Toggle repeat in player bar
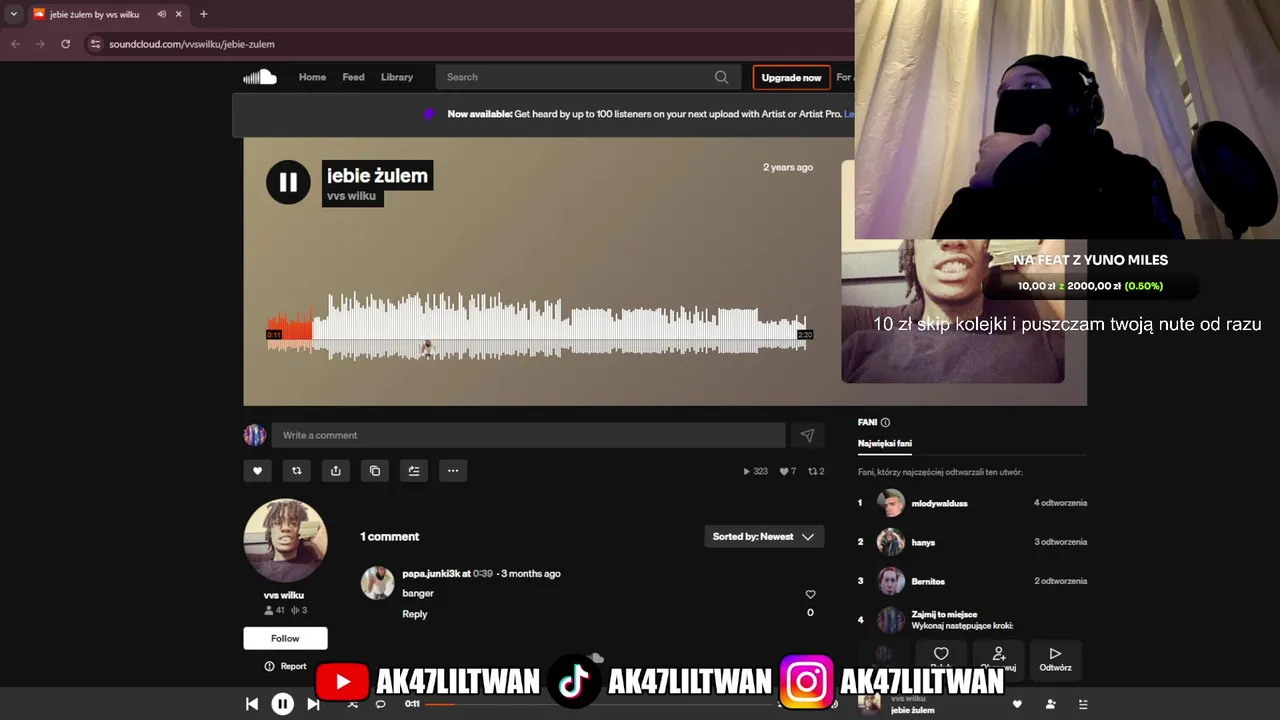 [380, 704]
